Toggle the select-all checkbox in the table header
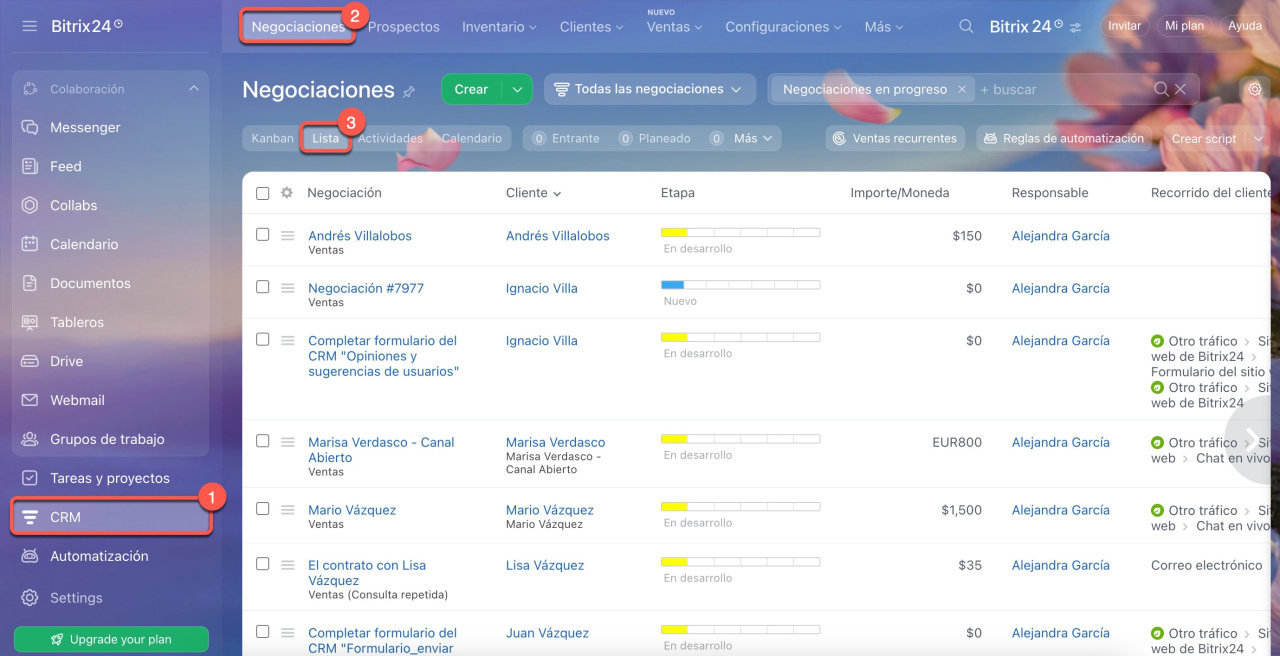Image resolution: width=1280 pixels, height=656 pixels. pyautogui.click(x=262, y=193)
